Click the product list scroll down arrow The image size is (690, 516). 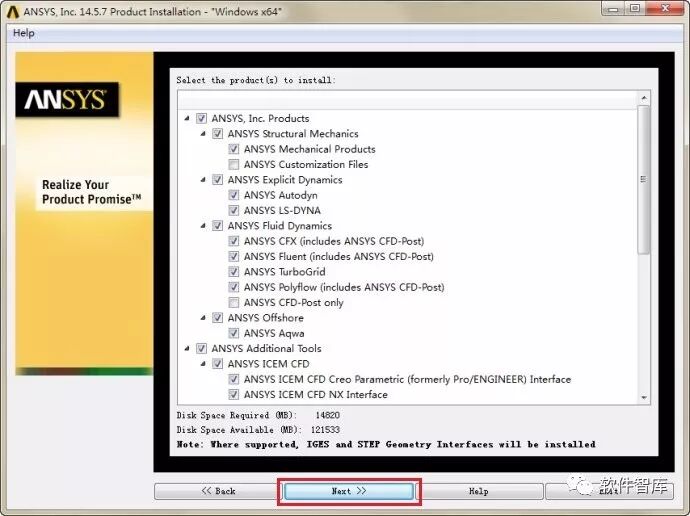click(644, 397)
